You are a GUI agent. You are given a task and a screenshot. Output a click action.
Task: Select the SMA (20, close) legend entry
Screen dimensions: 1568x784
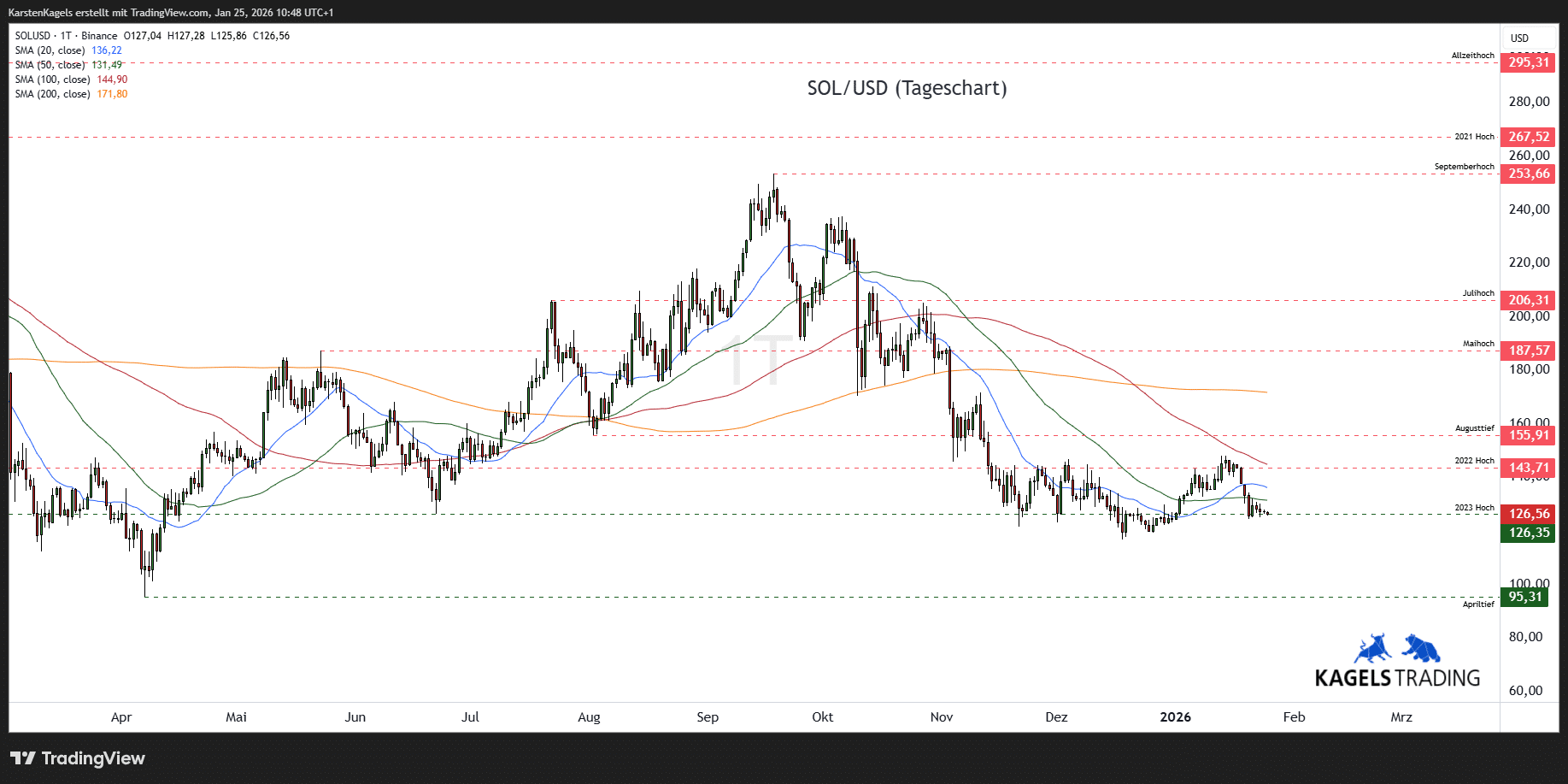[50, 50]
